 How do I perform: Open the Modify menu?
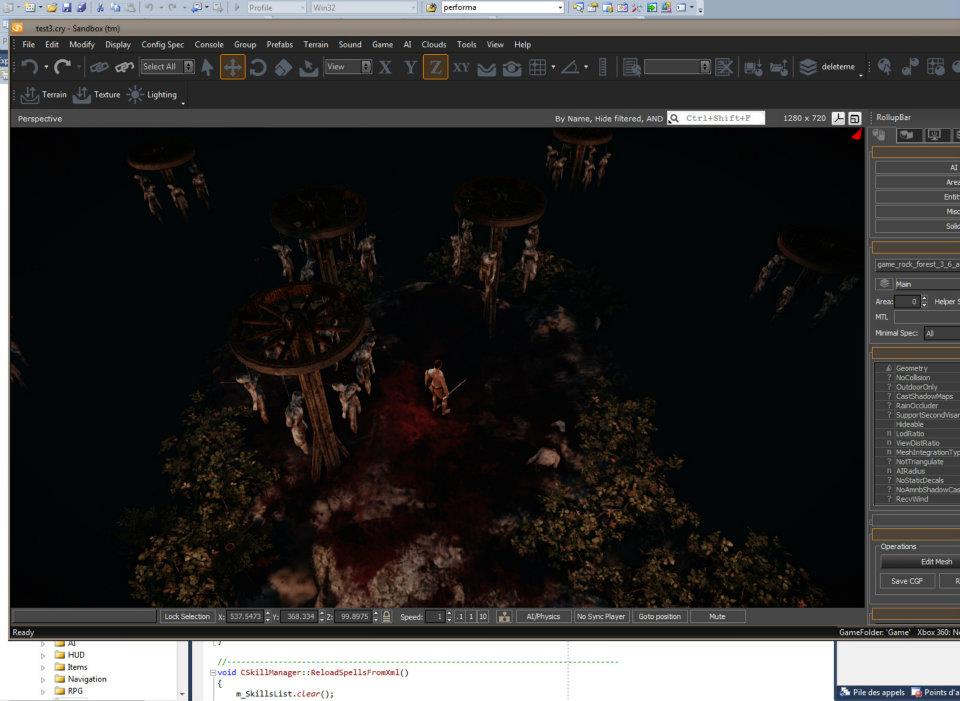tap(81, 45)
